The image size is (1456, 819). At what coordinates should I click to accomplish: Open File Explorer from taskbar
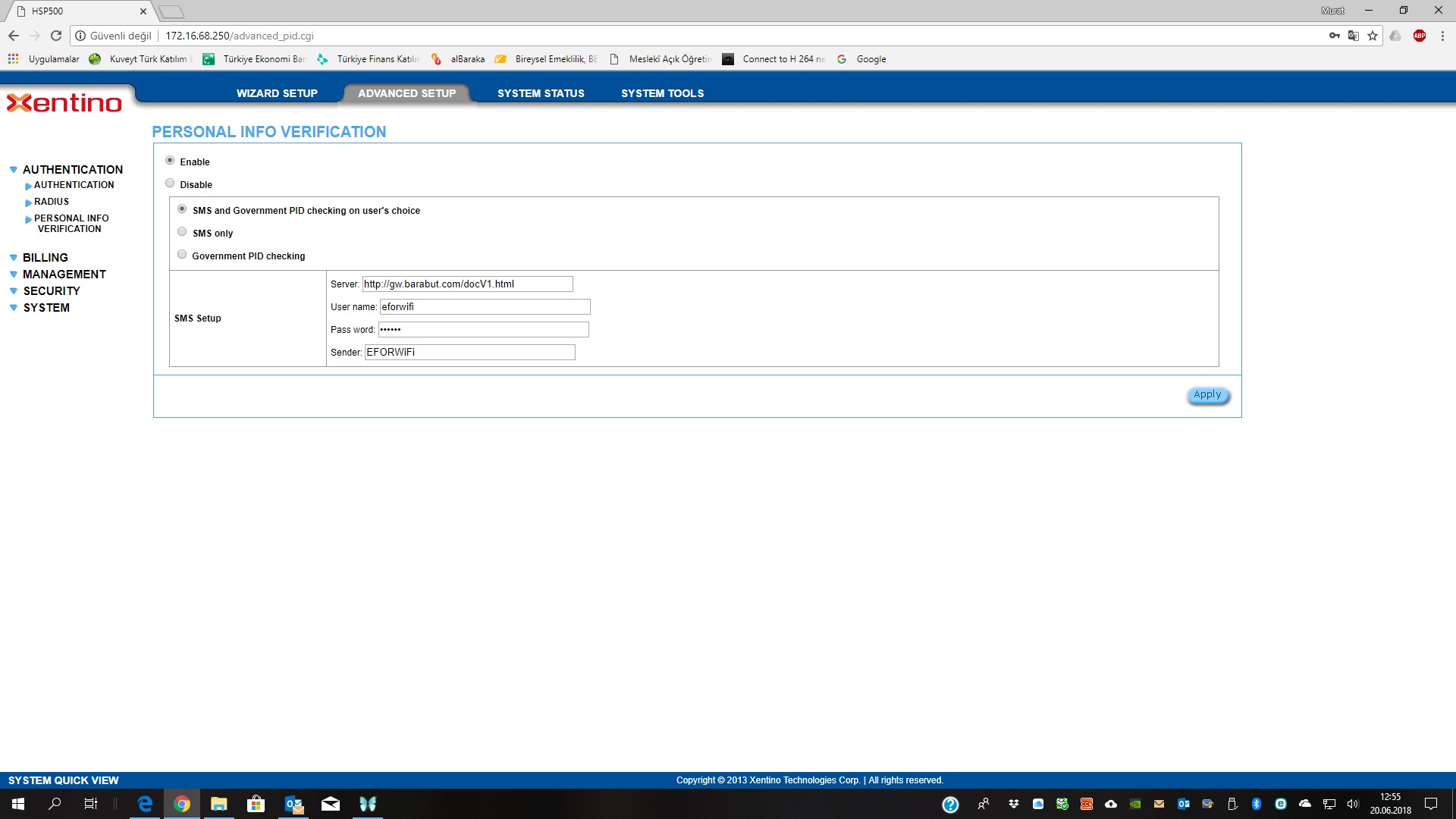pos(218,804)
